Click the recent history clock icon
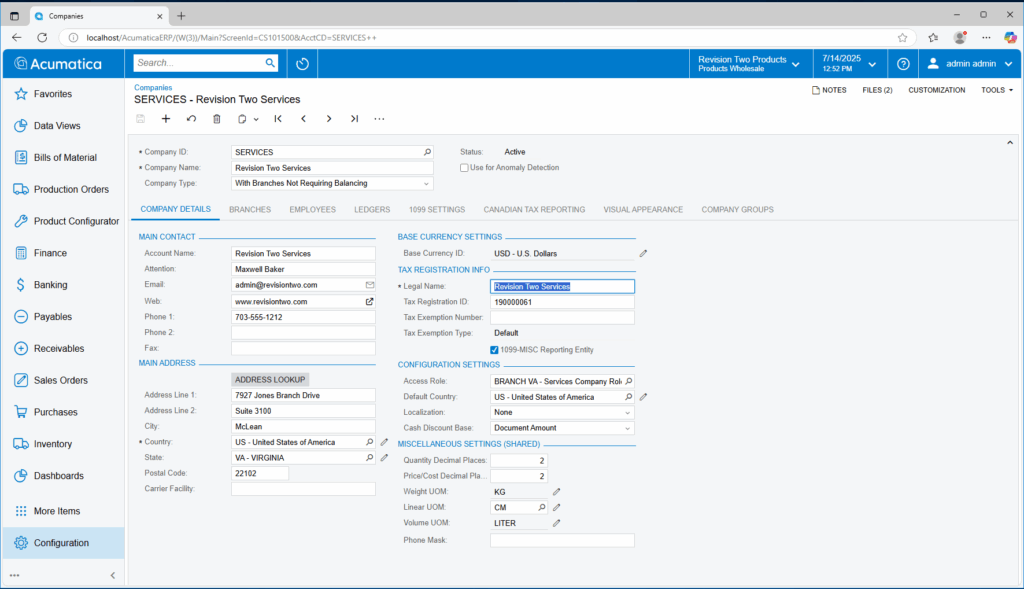The width and height of the screenshot is (1024, 589). (x=302, y=64)
